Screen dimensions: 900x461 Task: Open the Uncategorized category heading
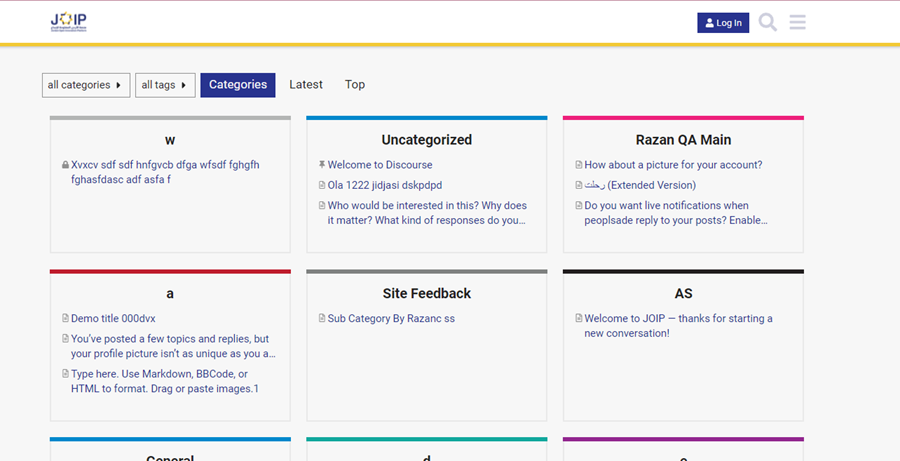click(426, 140)
